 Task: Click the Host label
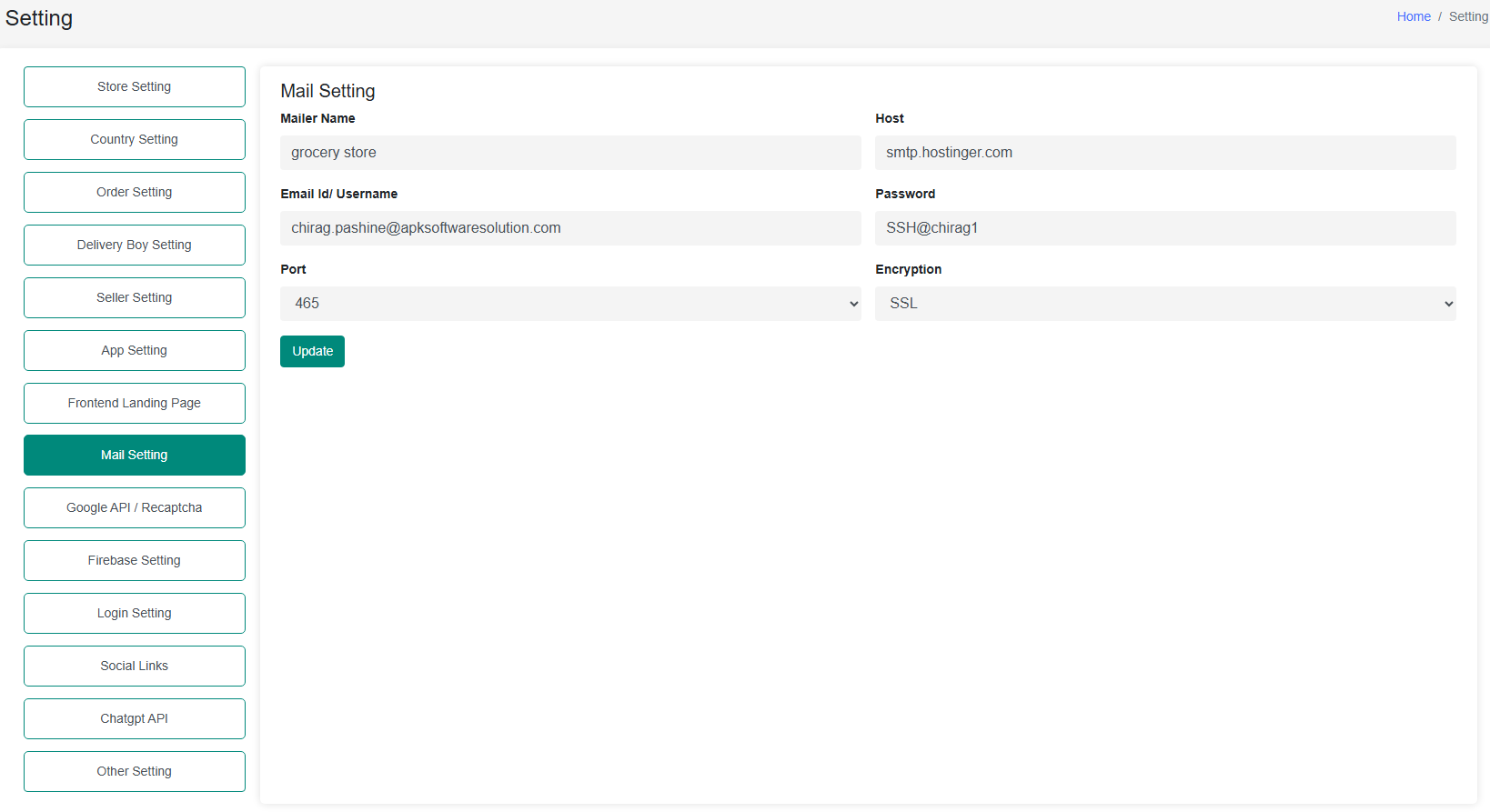click(x=890, y=118)
